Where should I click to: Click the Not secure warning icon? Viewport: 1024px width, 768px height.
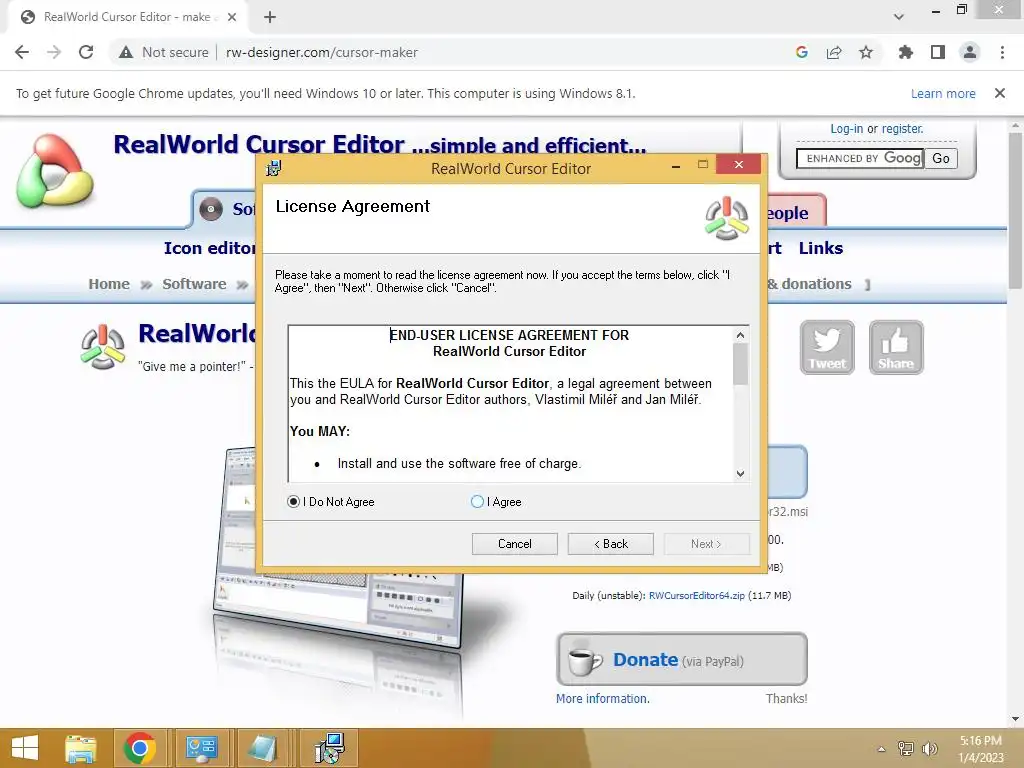tap(126, 52)
